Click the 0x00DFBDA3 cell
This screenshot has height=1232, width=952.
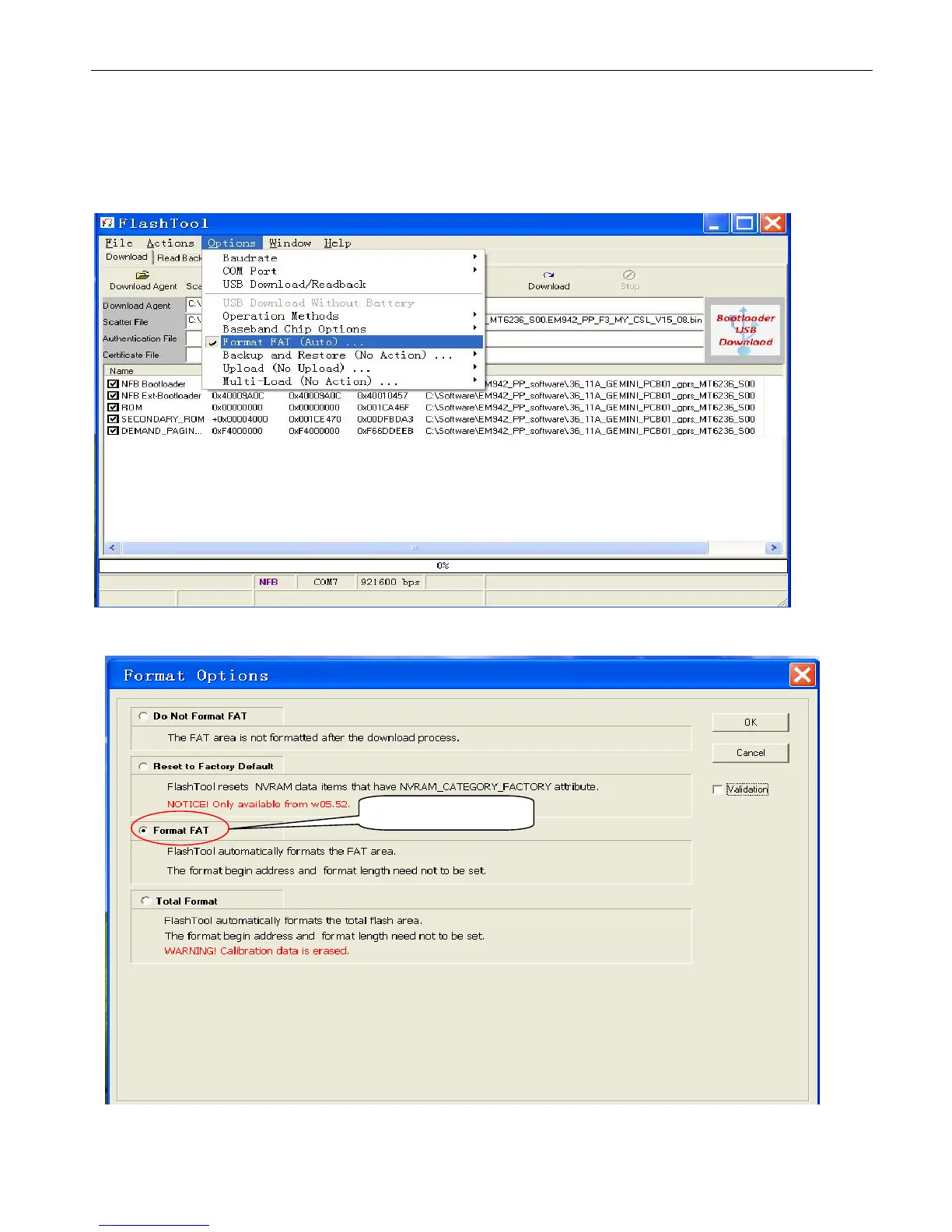point(385,419)
